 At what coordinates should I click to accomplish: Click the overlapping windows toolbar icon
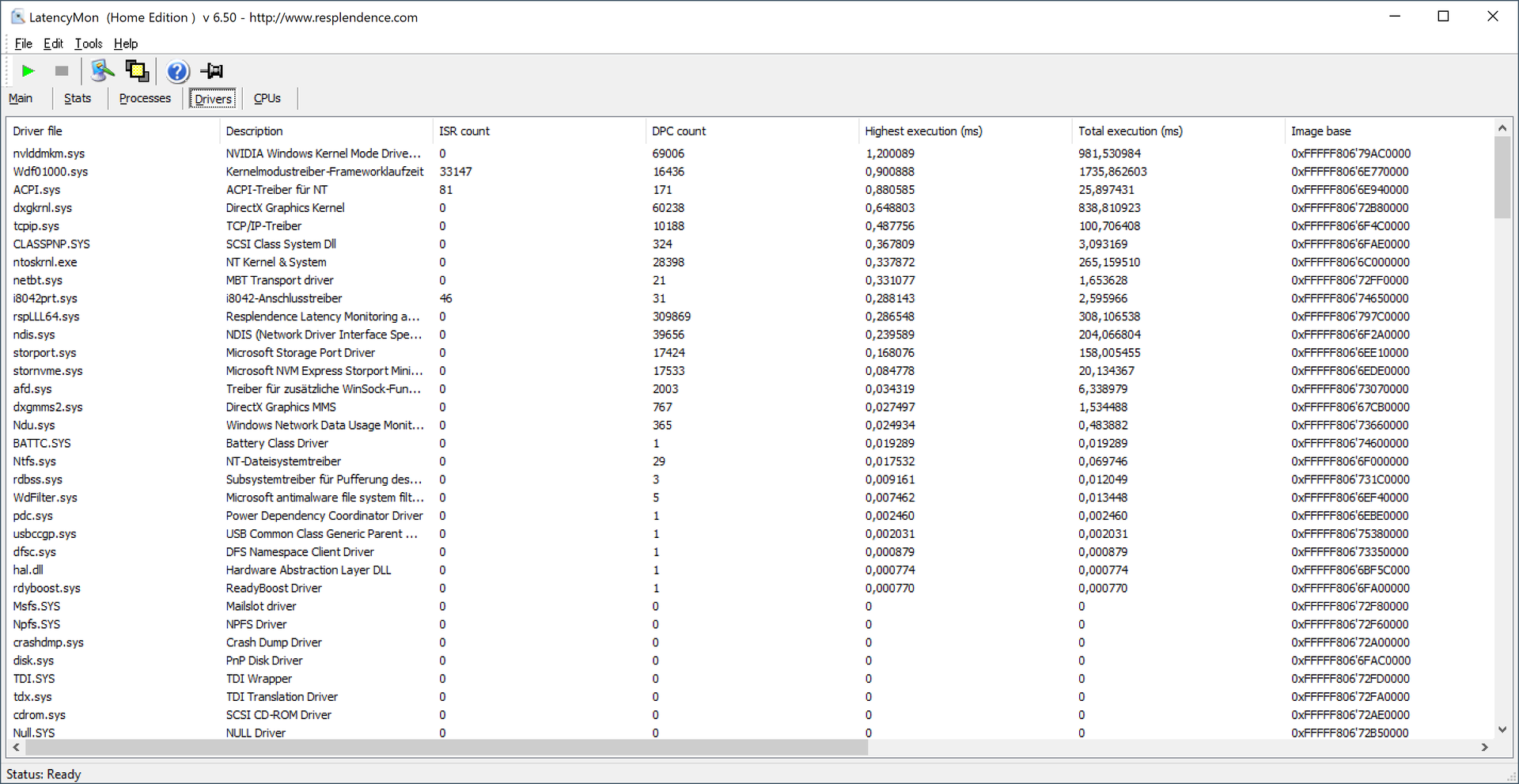[x=138, y=71]
